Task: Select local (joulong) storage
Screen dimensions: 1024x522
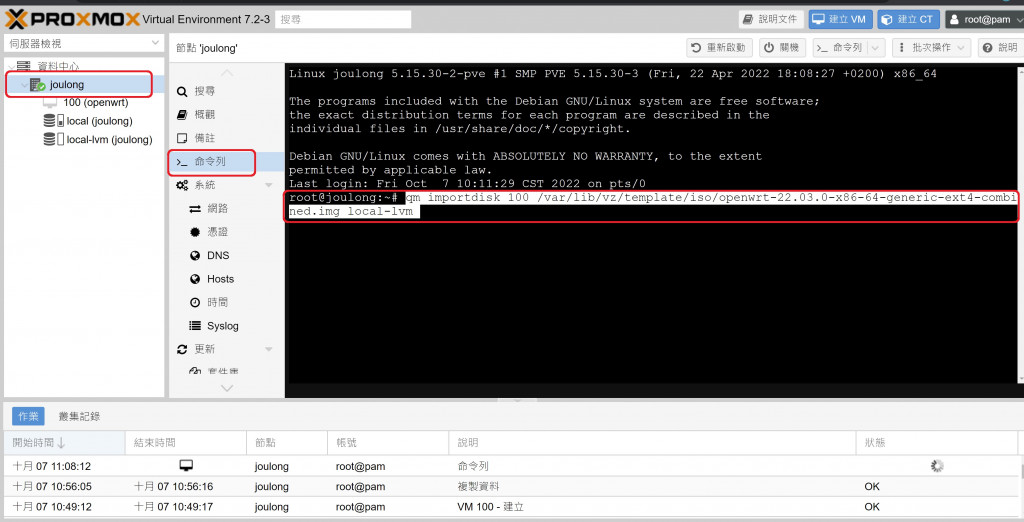Action: (99, 121)
